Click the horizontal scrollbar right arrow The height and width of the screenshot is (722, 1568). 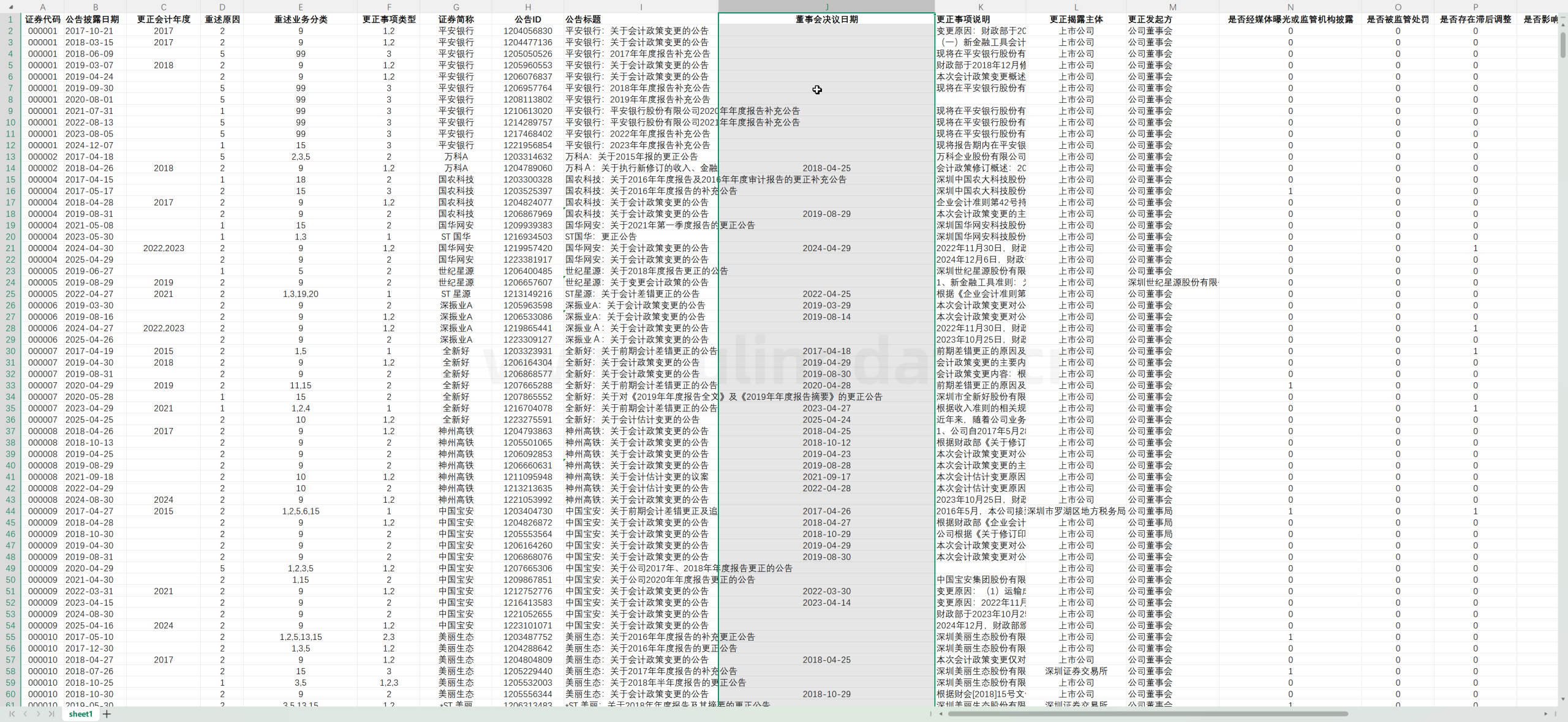tap(1546, 714)
